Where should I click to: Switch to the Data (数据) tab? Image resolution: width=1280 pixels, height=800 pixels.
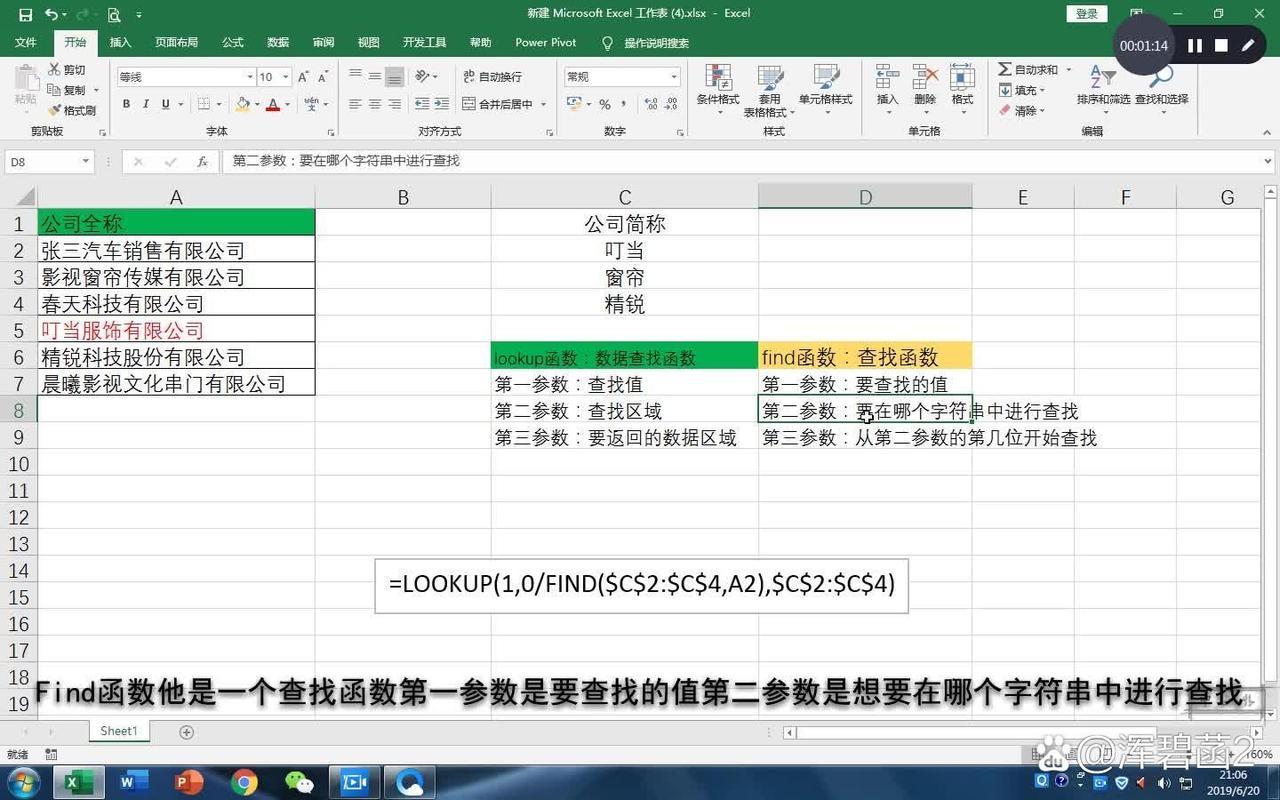(x=278, y=43)
